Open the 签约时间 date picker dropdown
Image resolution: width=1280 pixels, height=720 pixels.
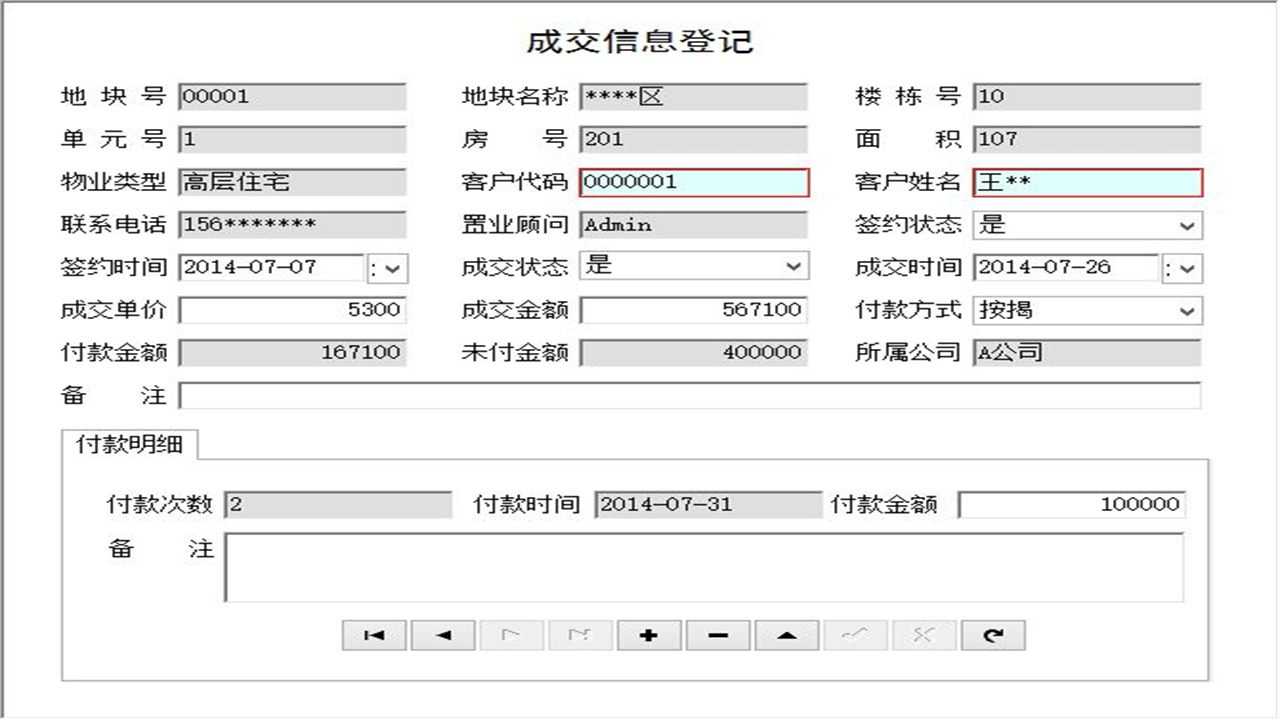[395, 267]
